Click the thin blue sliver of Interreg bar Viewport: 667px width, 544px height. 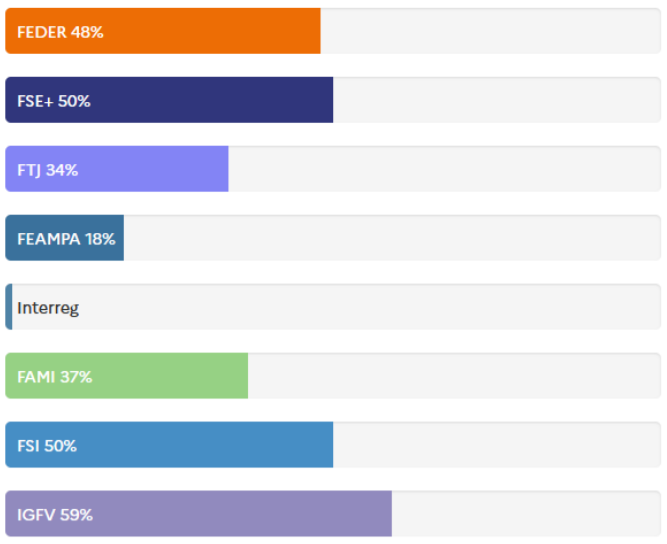(x=9, y=307)
